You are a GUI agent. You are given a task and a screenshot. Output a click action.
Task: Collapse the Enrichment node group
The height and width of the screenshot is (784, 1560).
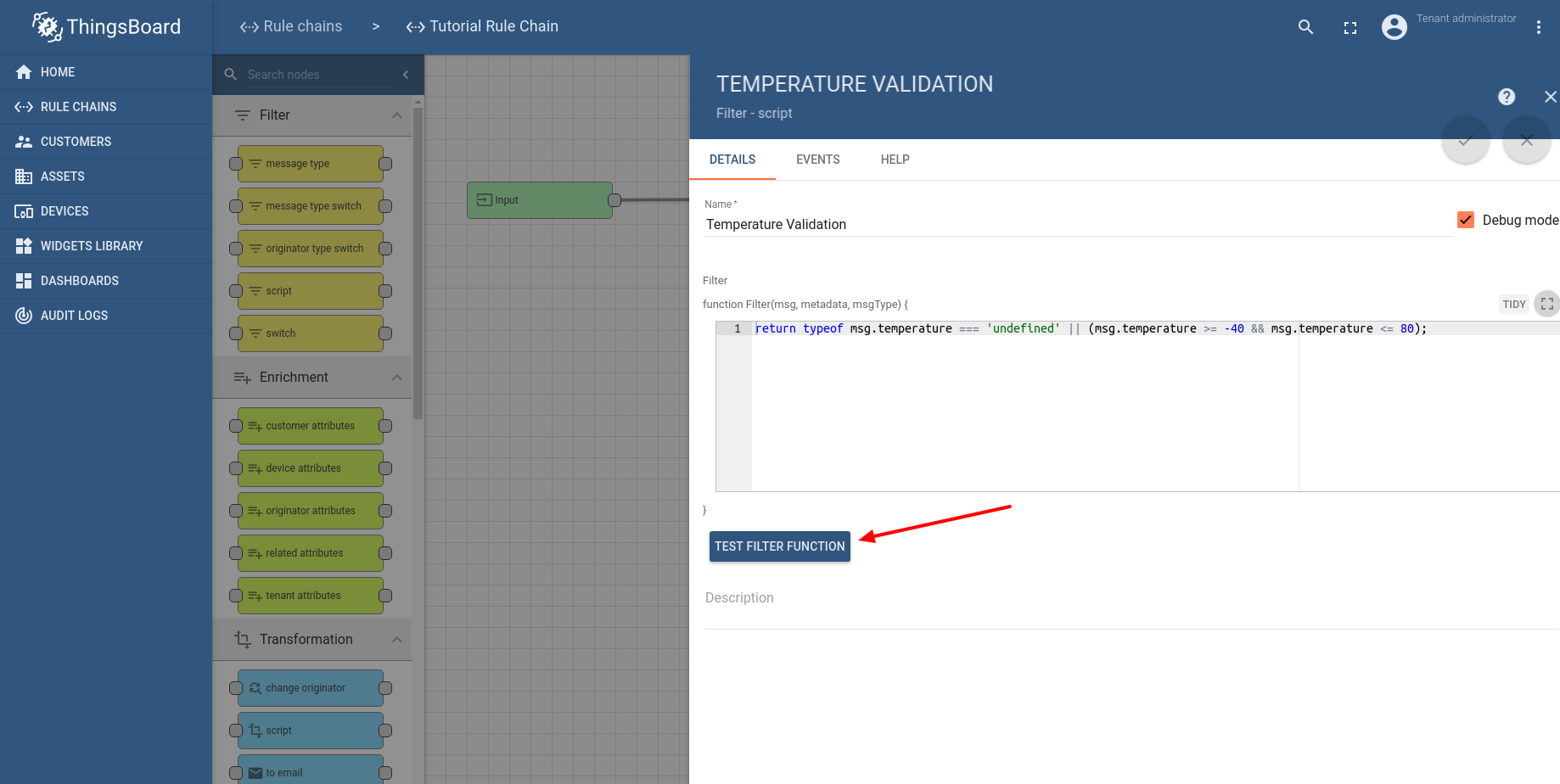397,378
